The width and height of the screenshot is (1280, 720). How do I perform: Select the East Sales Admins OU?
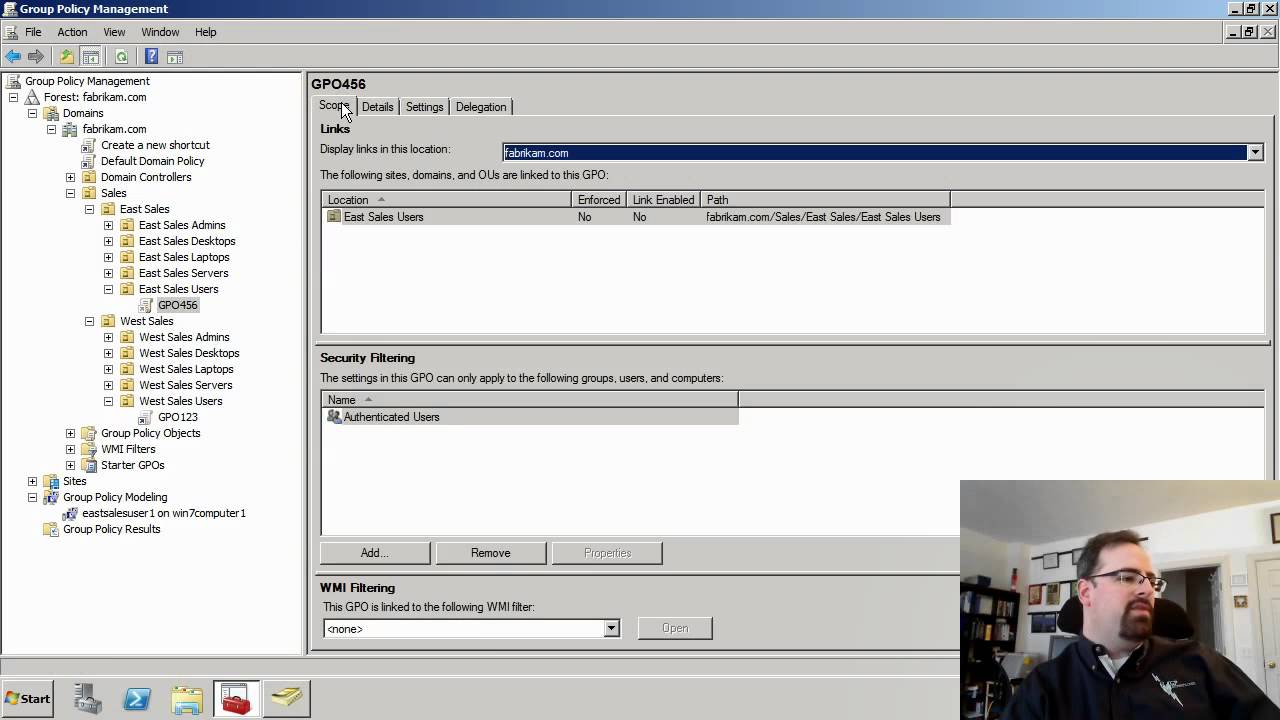coord(182,225)
